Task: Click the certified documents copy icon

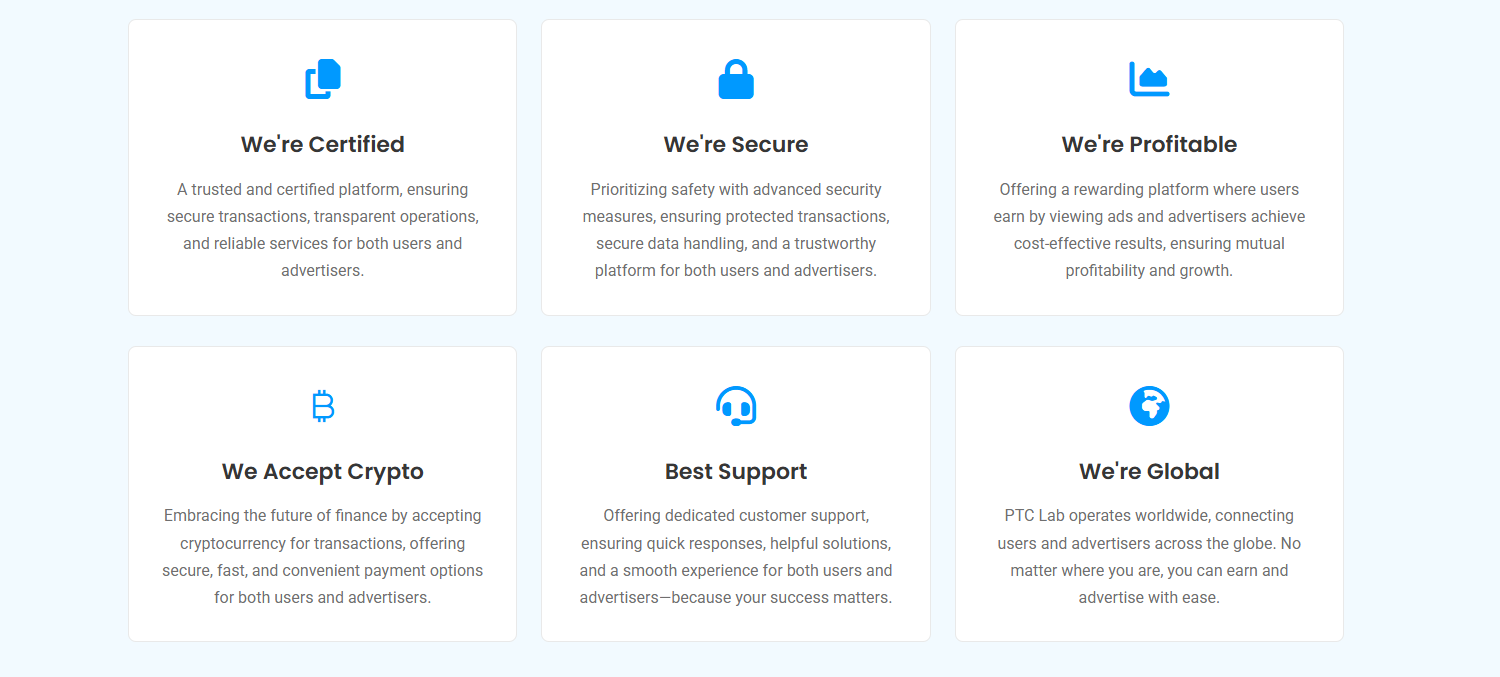Action: pos(322,79)
